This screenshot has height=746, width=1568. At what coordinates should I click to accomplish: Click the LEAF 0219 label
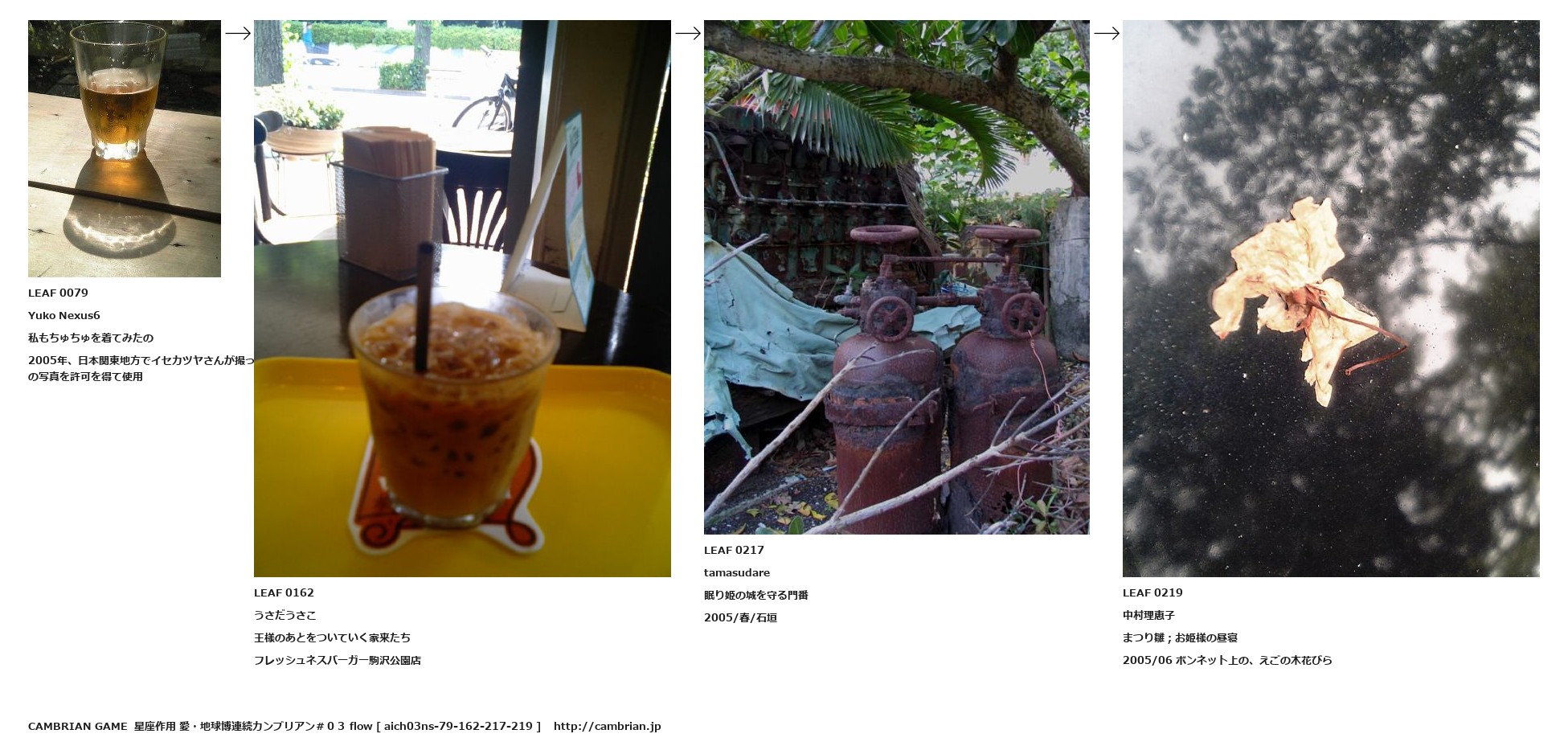(1152, 593)
